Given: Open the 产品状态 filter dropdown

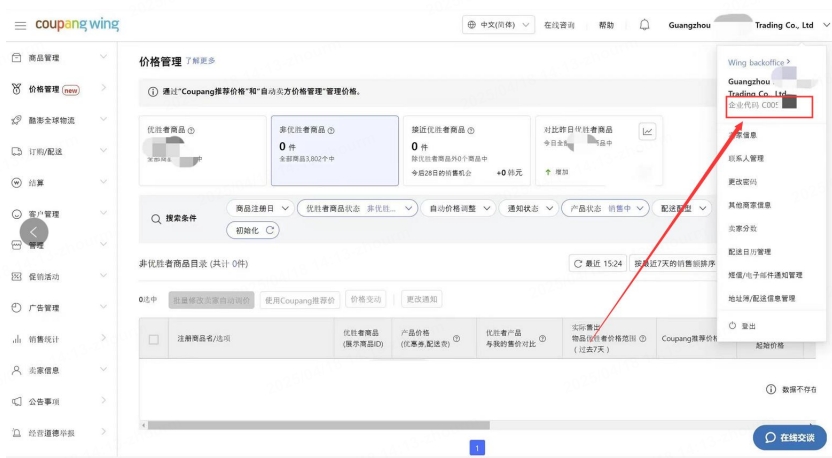Looking at the screenshot, I should (605, 209).
